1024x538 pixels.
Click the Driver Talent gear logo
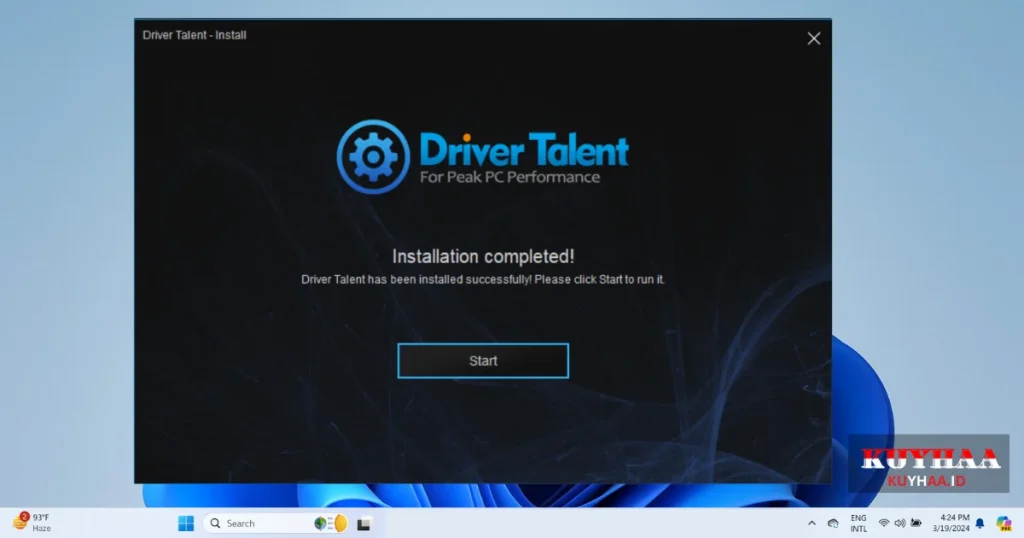point(373,157)
